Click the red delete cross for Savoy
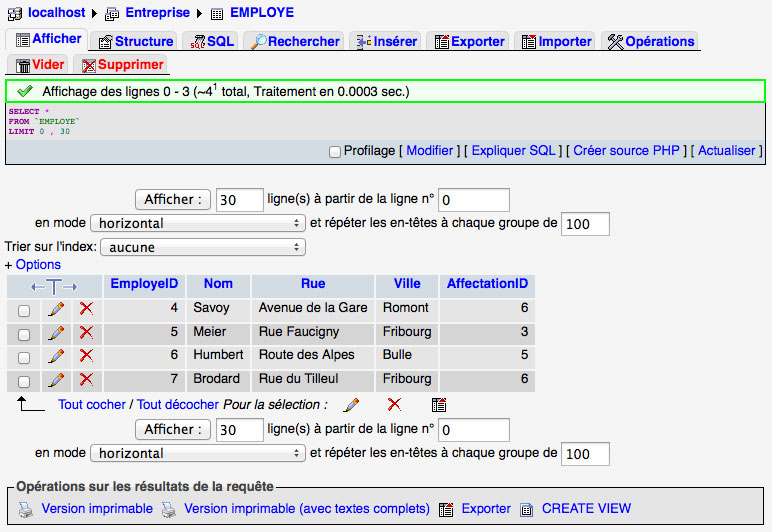The height and width of the screenshot is (532, 772). (87, 309)
